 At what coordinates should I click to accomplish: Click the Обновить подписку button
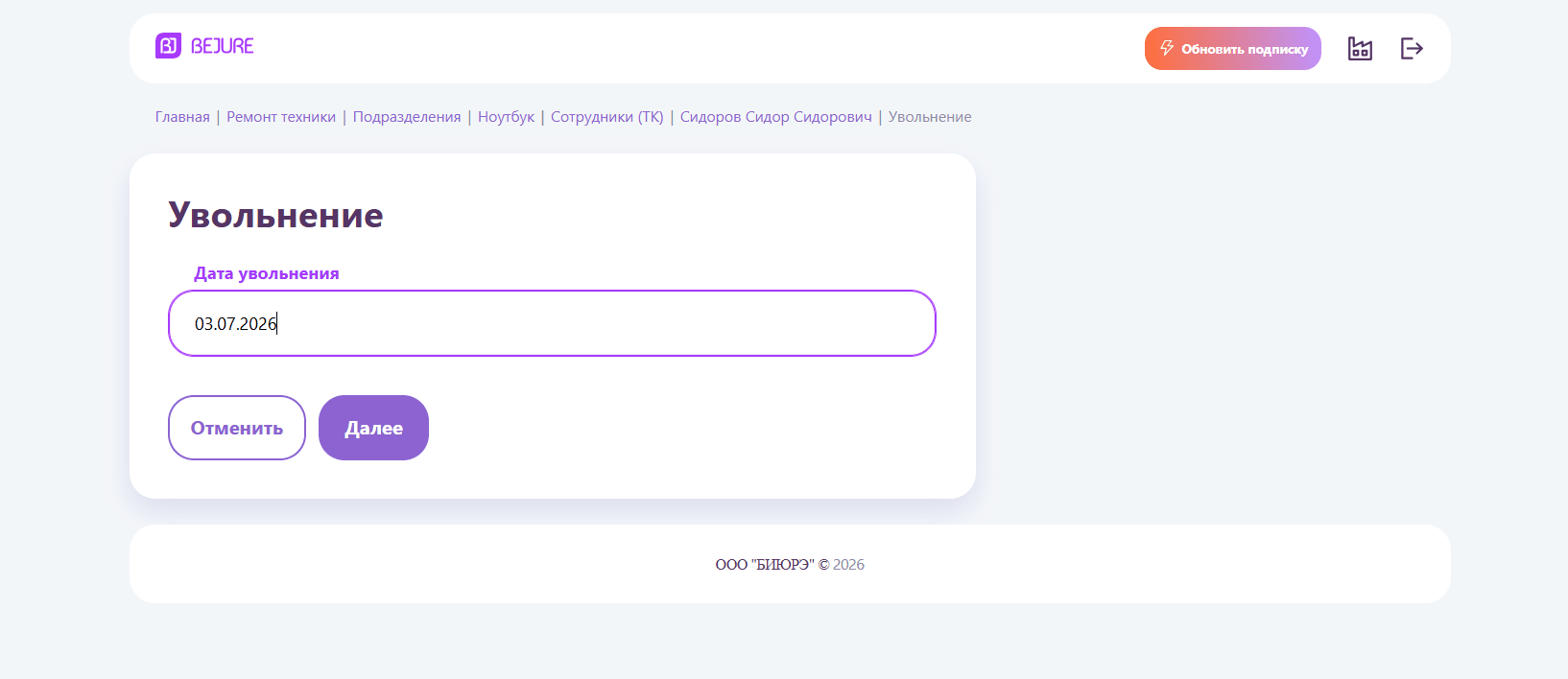(x=1233, y=48)
